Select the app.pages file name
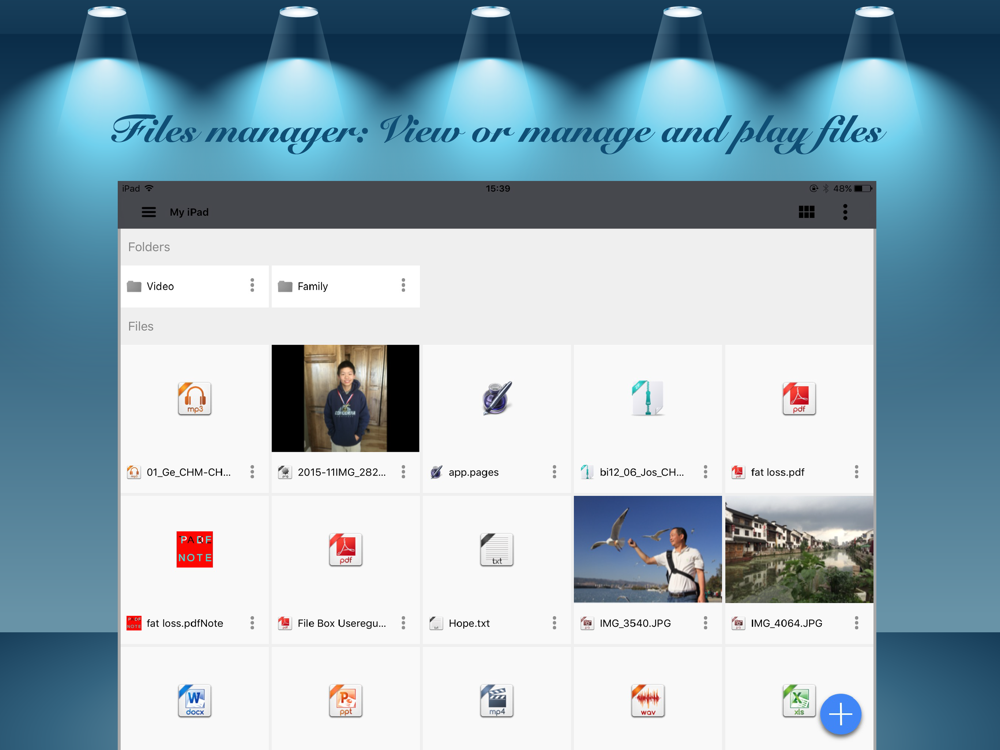 tap(473, 473)
